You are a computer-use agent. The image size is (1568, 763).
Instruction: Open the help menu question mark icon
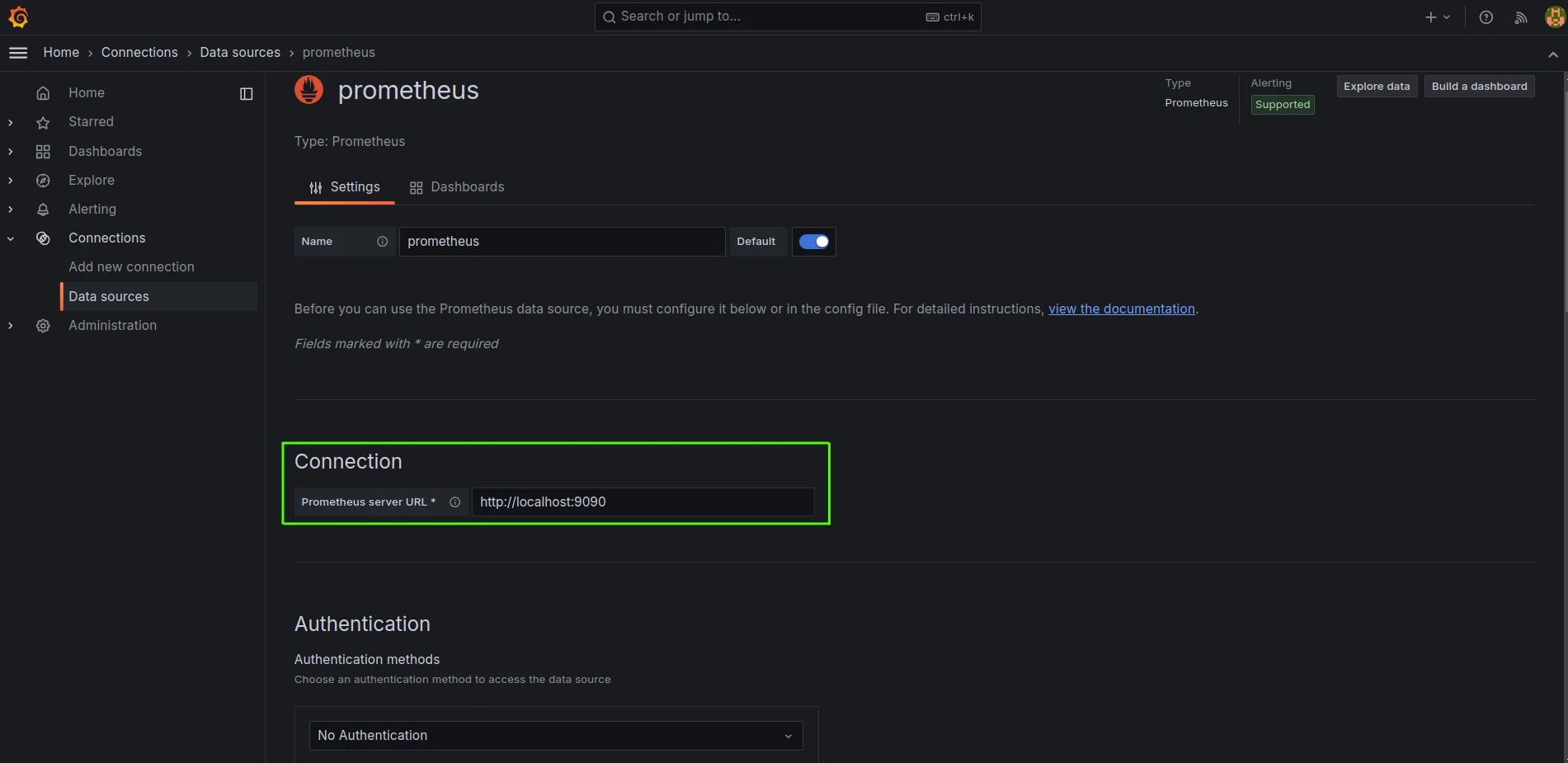click(x=1486, y=16)
